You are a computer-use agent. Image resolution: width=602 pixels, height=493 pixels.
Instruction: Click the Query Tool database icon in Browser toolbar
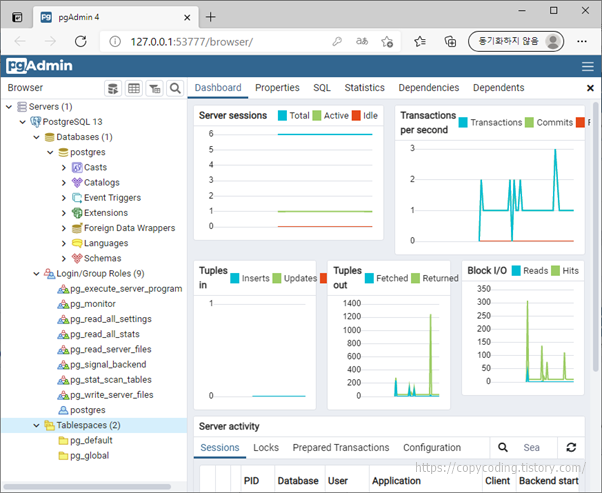click(x=113, y=88)
